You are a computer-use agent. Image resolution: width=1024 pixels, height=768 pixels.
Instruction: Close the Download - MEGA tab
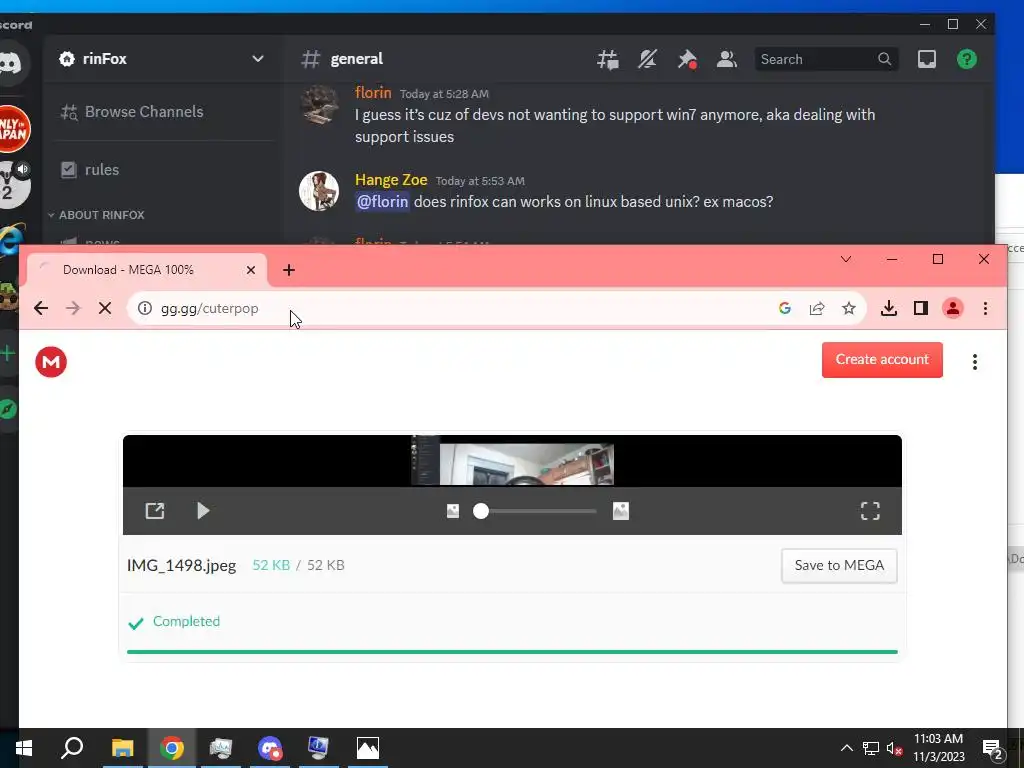coord(251,270)
